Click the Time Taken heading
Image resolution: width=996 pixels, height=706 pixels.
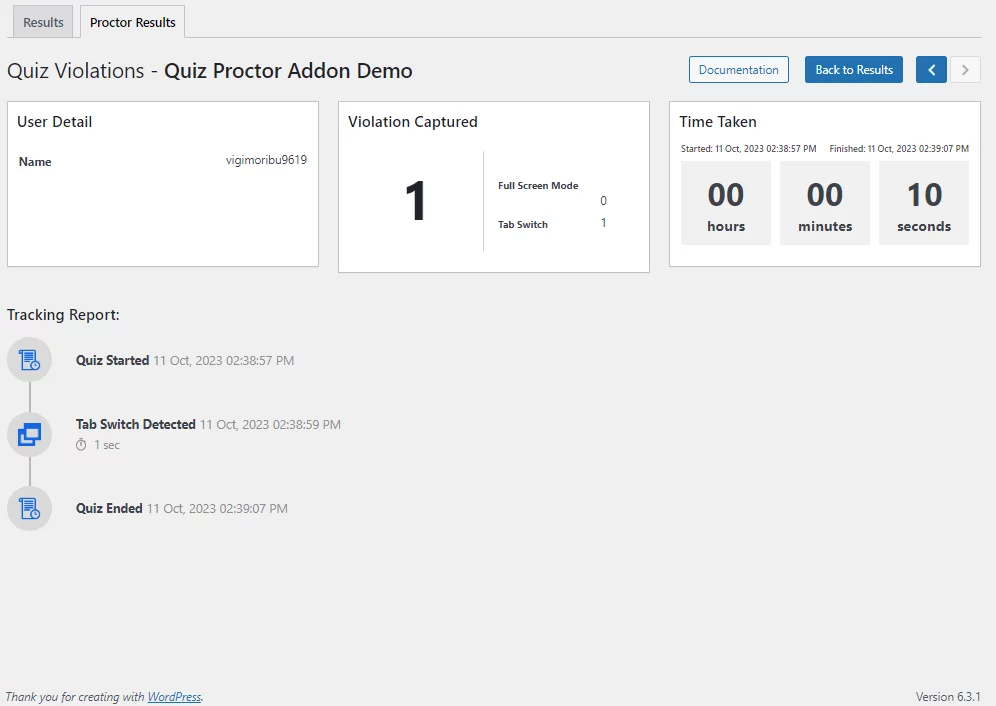(x=718, y=122)
